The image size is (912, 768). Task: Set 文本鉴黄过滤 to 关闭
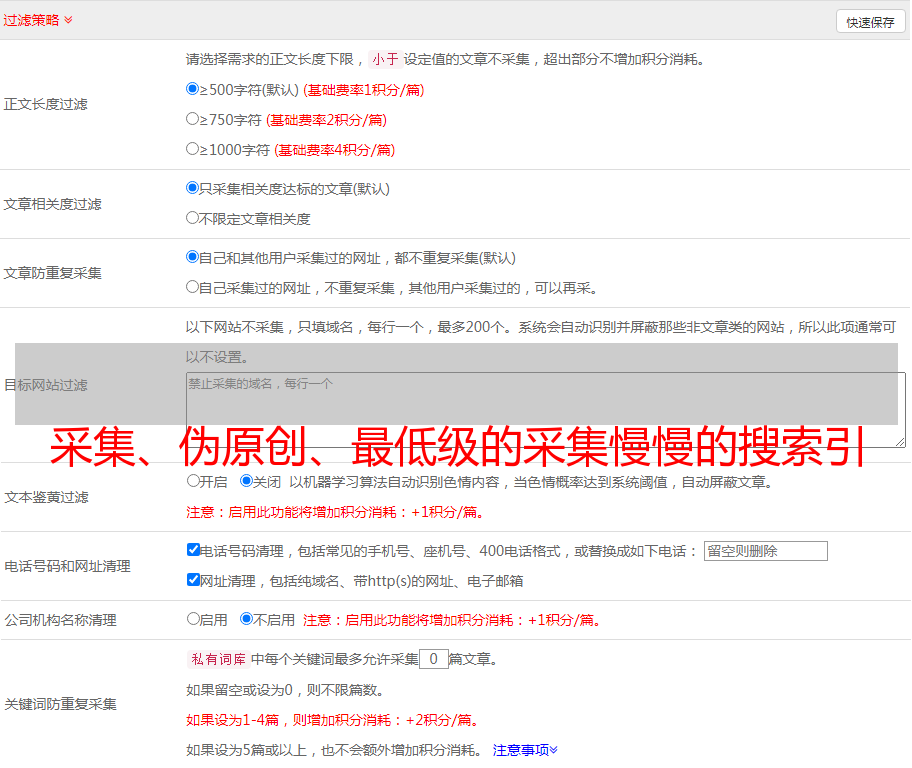[246, 481]
